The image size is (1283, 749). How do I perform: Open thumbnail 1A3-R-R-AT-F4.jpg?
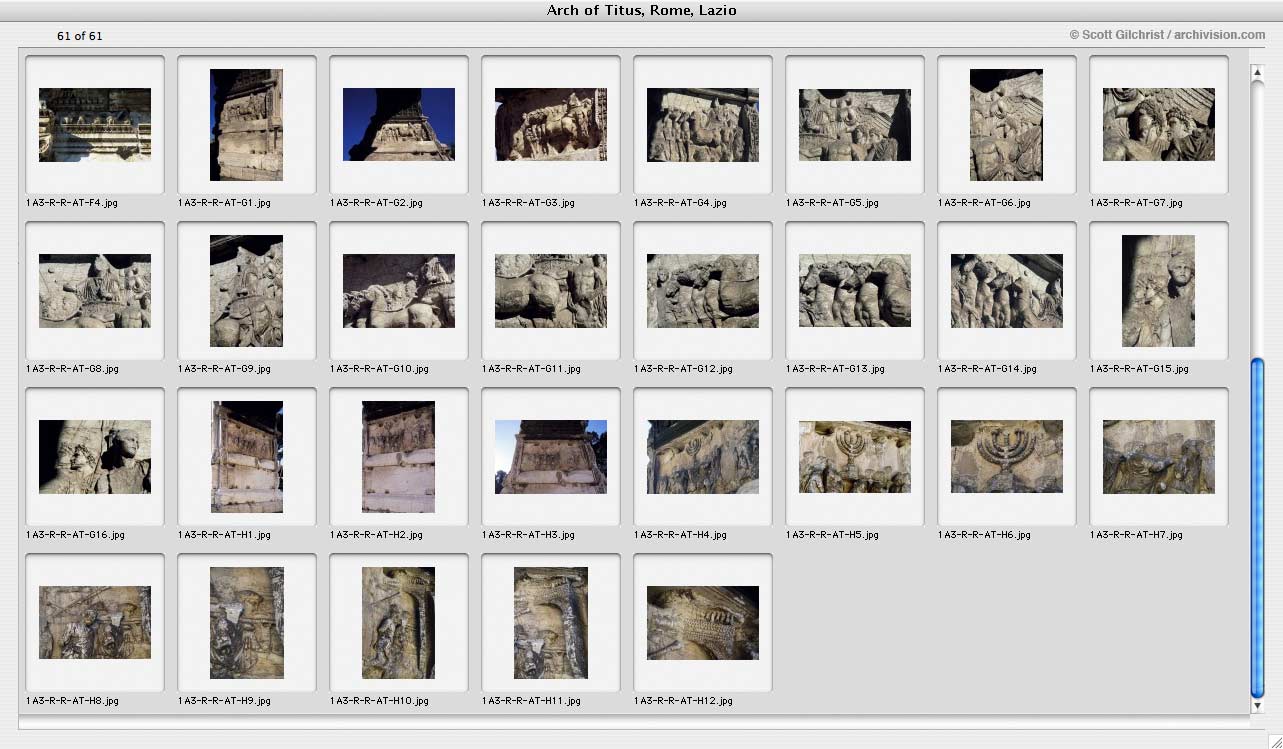point(95,125)
